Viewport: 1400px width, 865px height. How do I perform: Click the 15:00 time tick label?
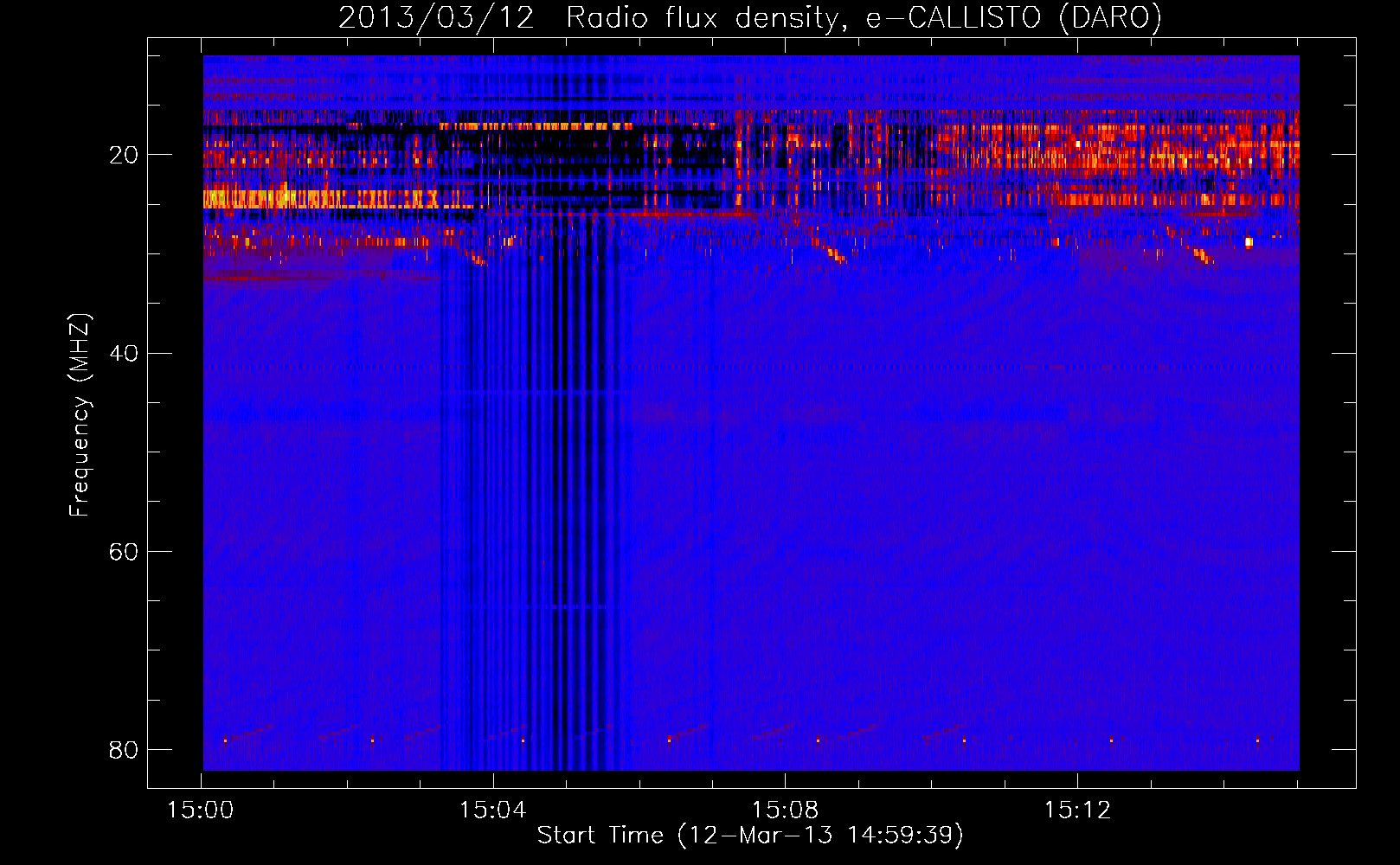[201, 810]
